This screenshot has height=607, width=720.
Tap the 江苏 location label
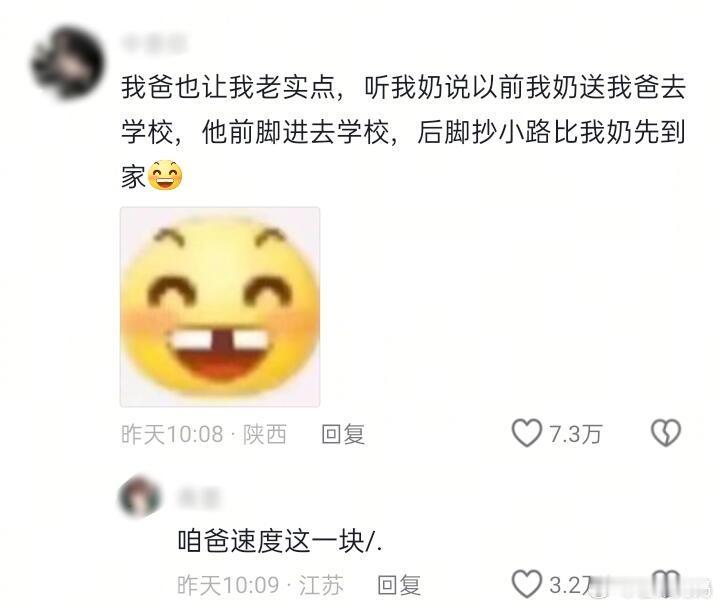click(x=321, y=585)
